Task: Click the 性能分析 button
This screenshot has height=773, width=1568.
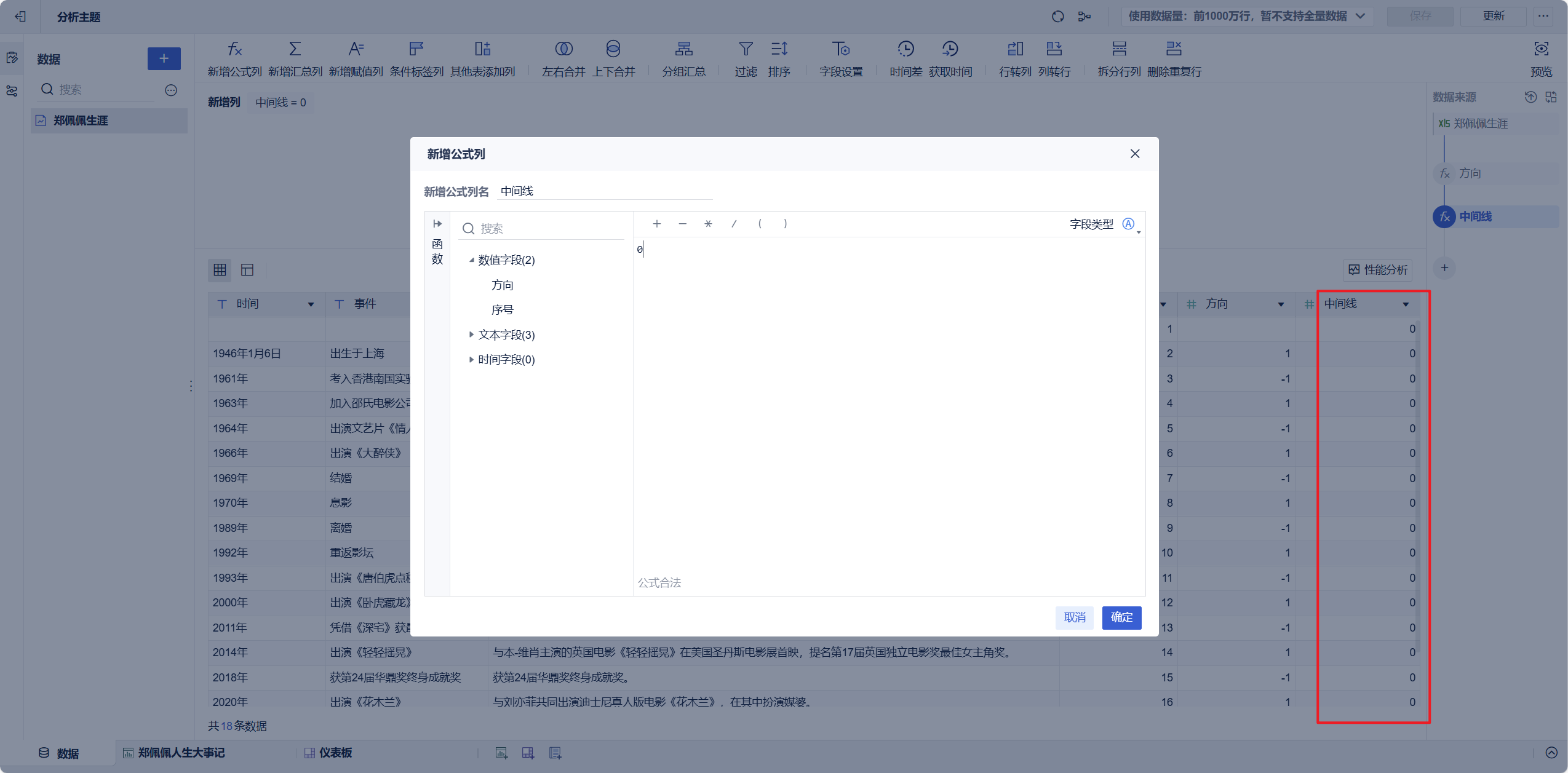Action: [x=1378, y=269]
